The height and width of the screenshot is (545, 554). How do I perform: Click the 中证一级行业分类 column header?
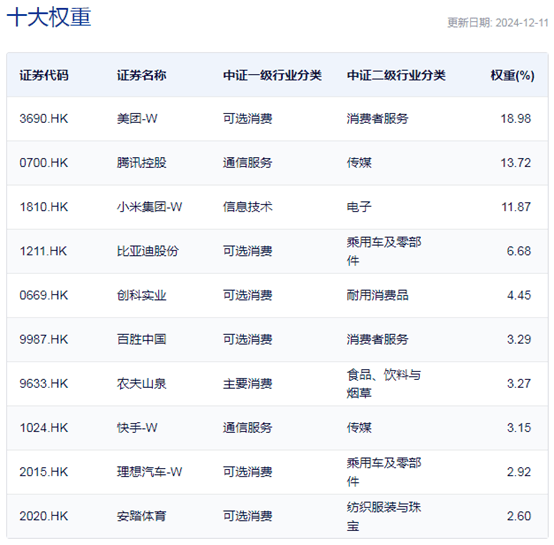pos(272,75)
